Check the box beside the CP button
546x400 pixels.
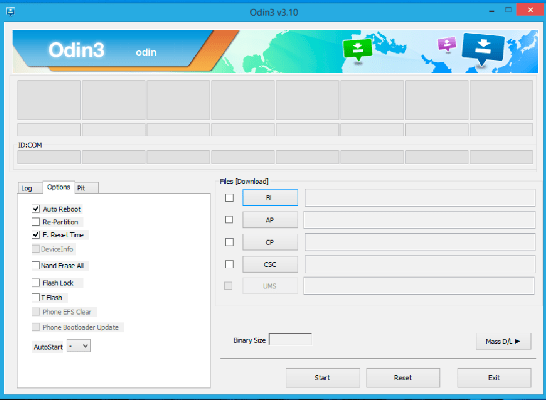point(229,242)
